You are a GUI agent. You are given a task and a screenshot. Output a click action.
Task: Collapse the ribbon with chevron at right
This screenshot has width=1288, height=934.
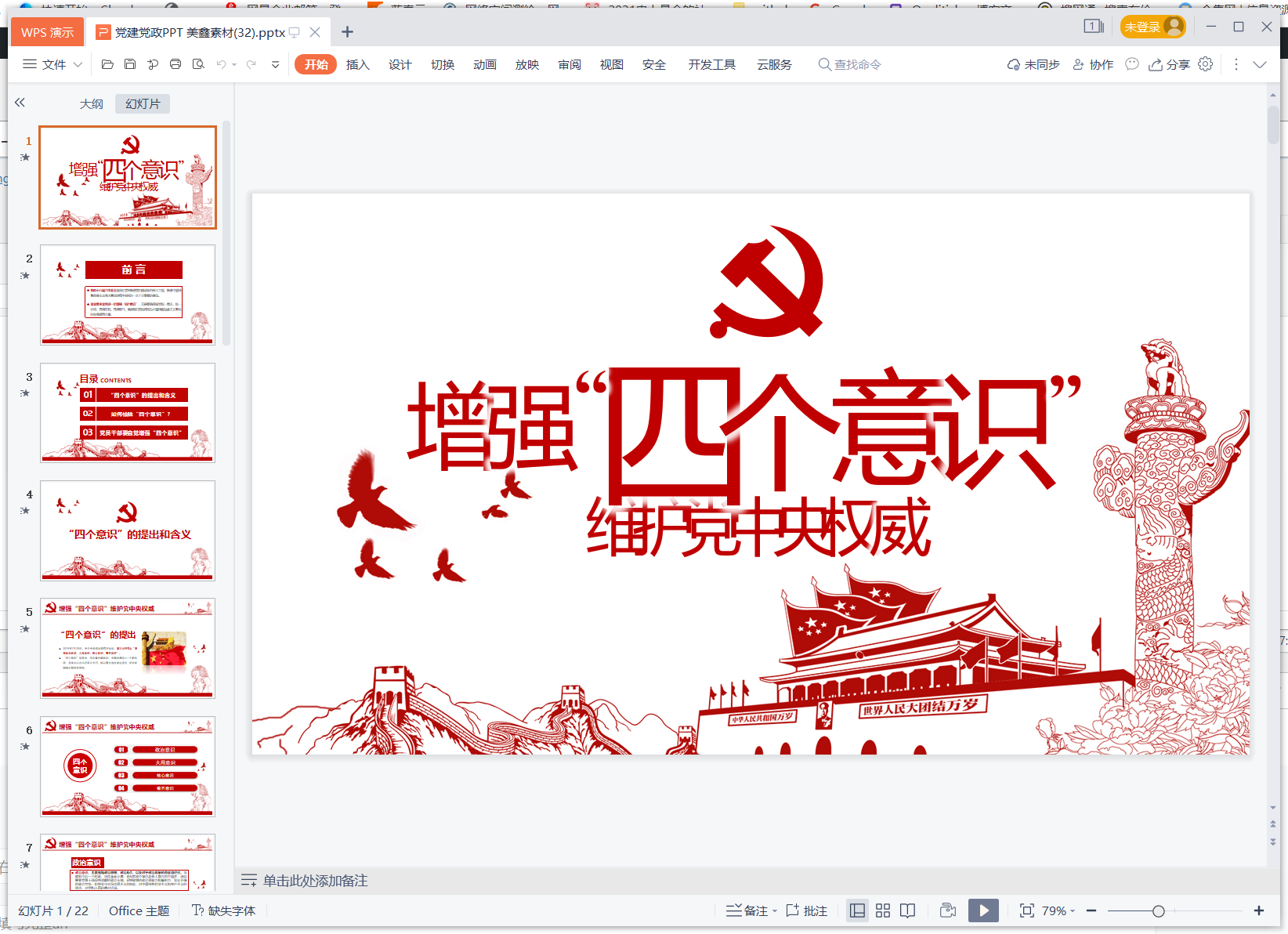tap(1260, 64)
